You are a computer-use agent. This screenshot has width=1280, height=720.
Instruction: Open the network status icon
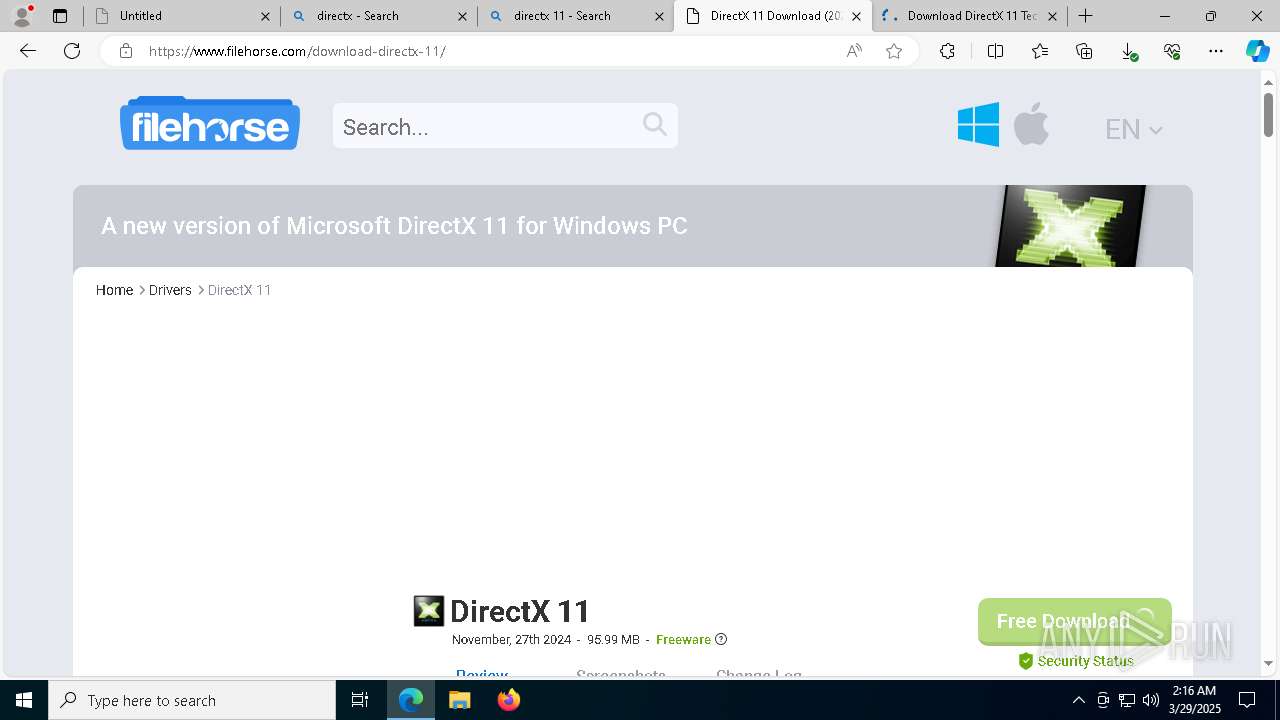(x=1127, y=700)
